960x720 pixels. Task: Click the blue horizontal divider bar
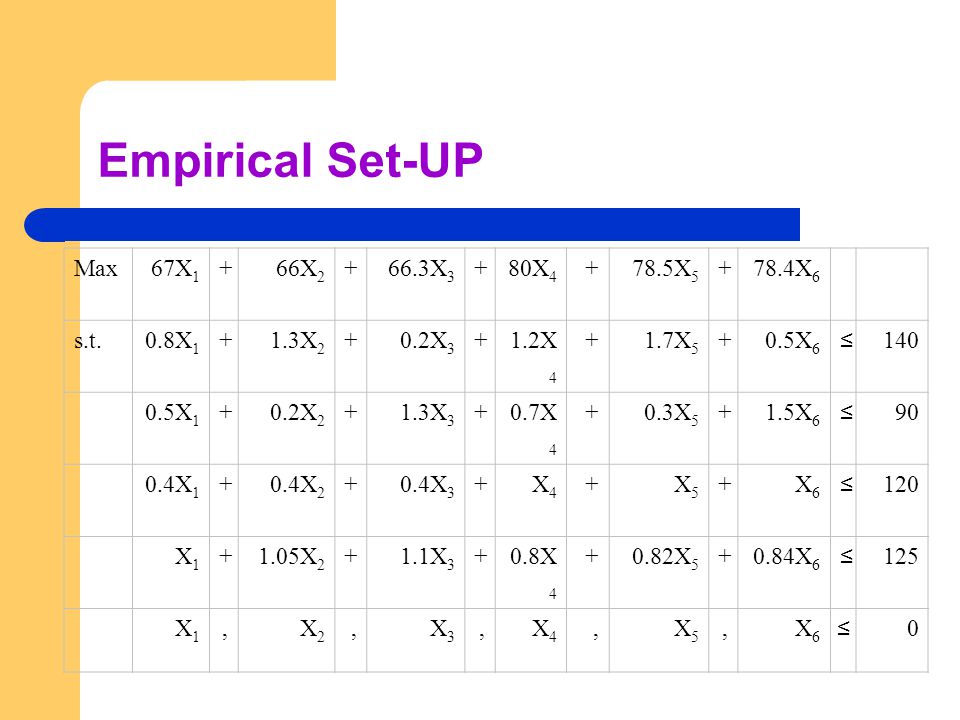coord(412,225)
